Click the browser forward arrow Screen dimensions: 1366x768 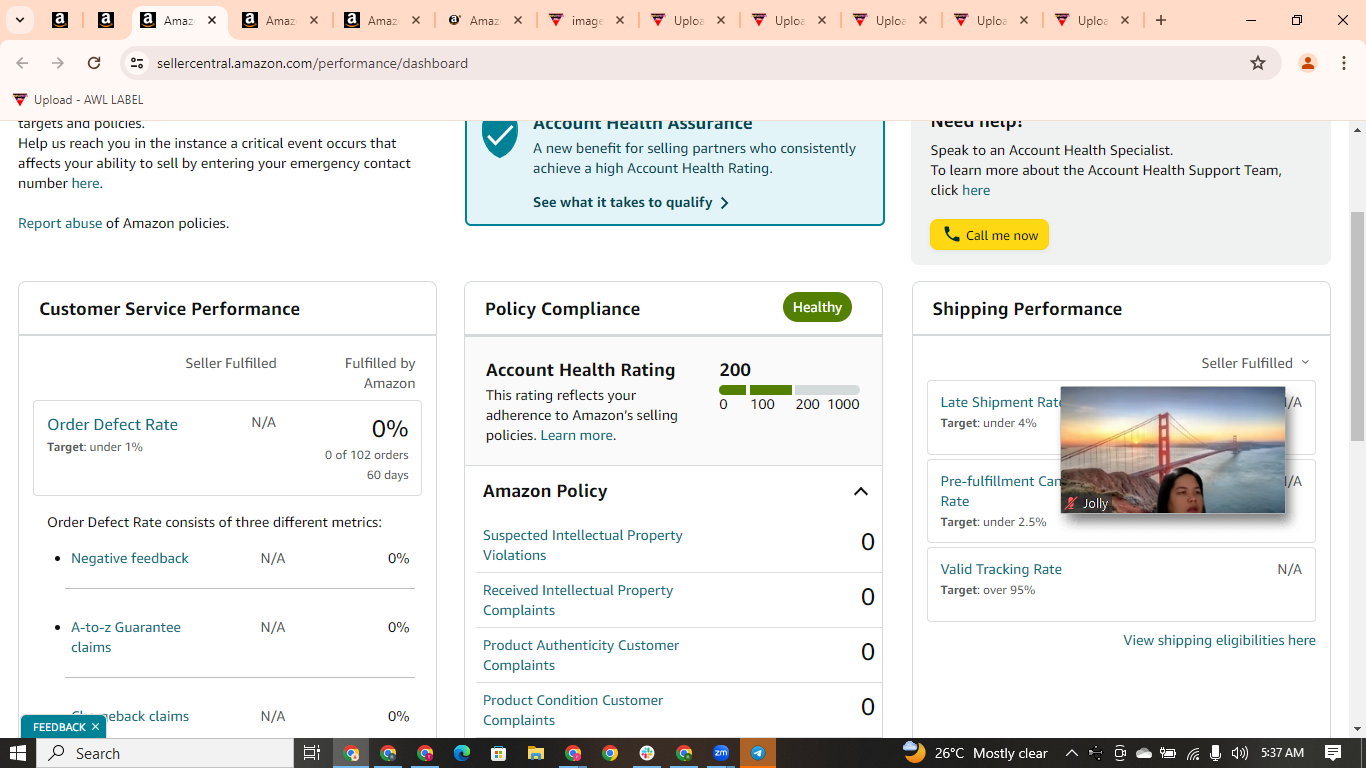[58, 63]
